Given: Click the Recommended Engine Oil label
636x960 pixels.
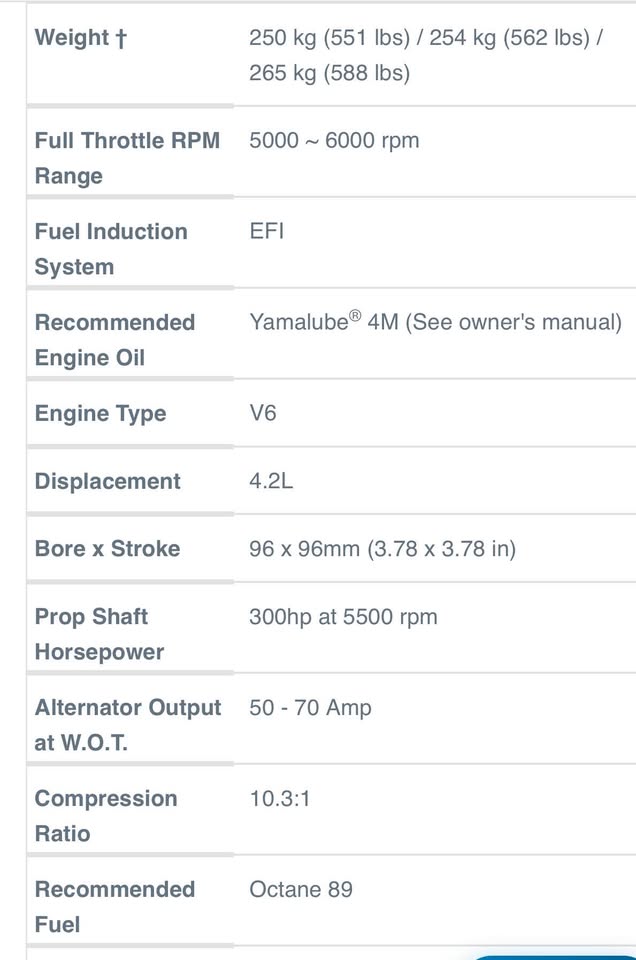Looking at the screenshot, I should pos(115,340).
